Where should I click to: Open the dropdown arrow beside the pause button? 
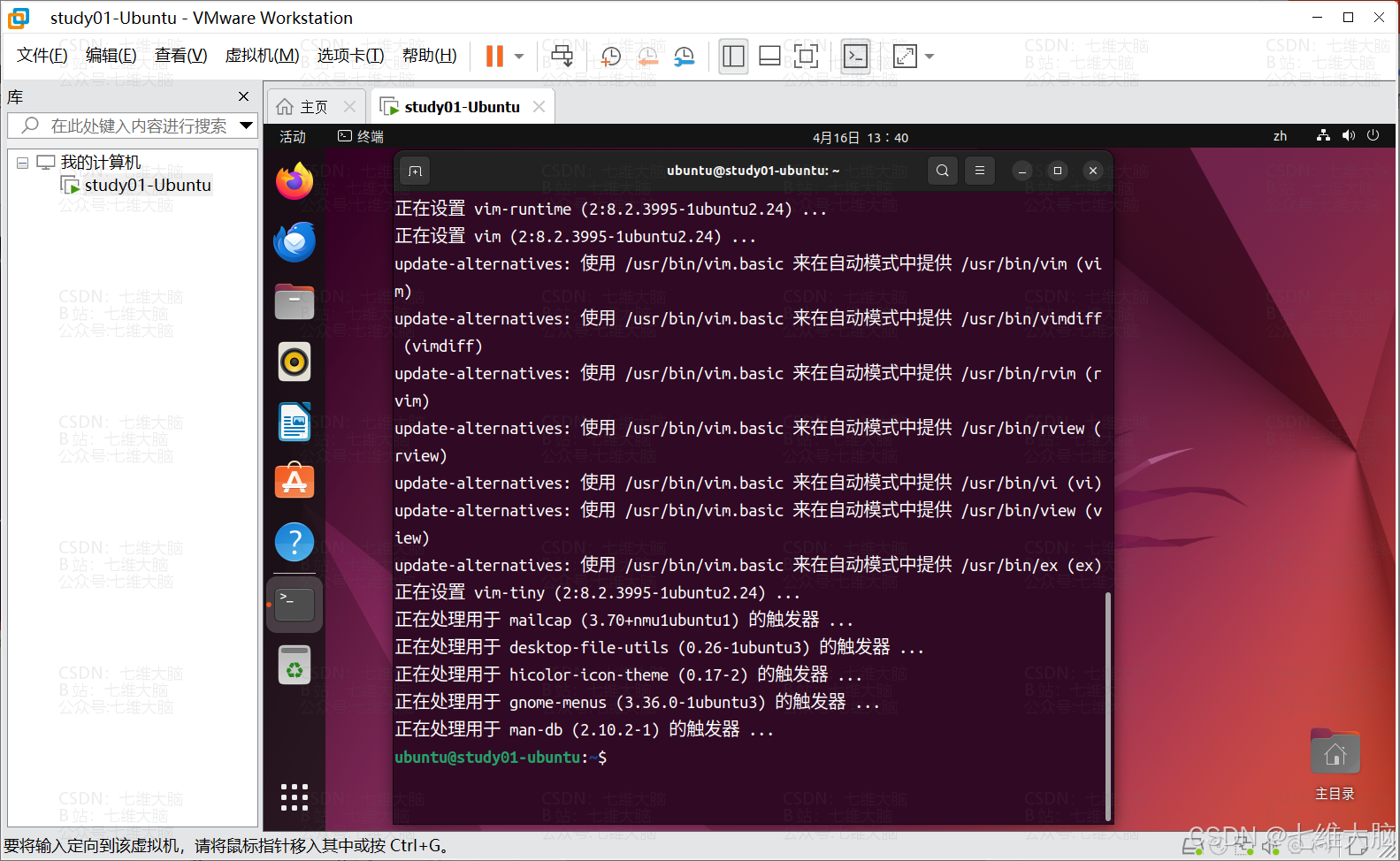(519, 57)
